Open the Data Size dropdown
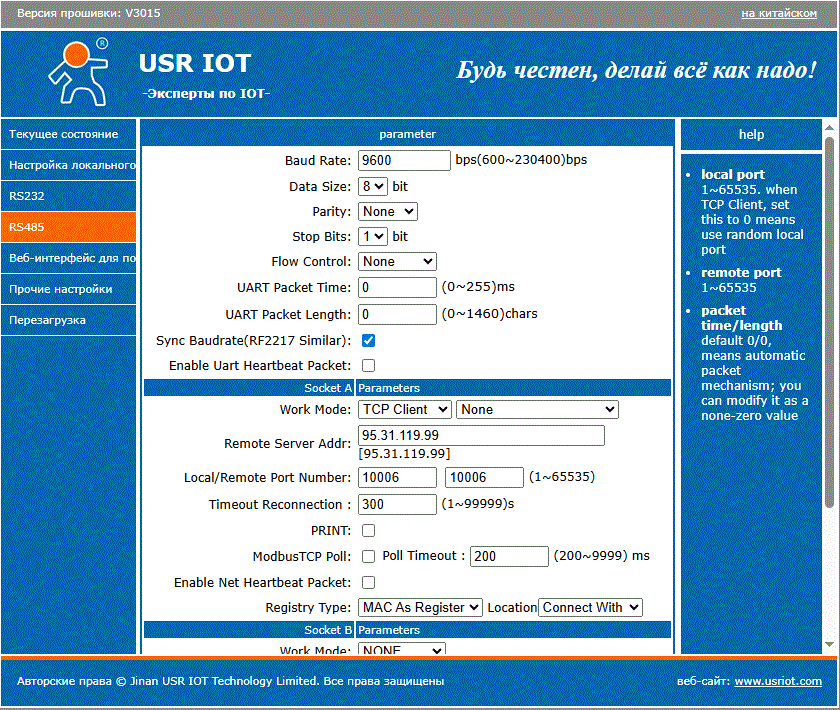The width and height of the screenshot is (840, 710). point(373,186)
